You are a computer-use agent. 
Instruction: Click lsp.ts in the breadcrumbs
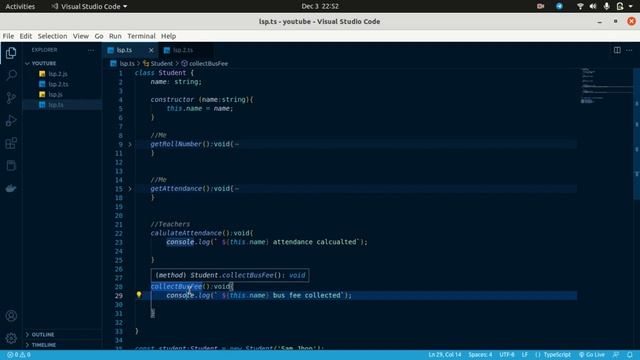[127, 64]
